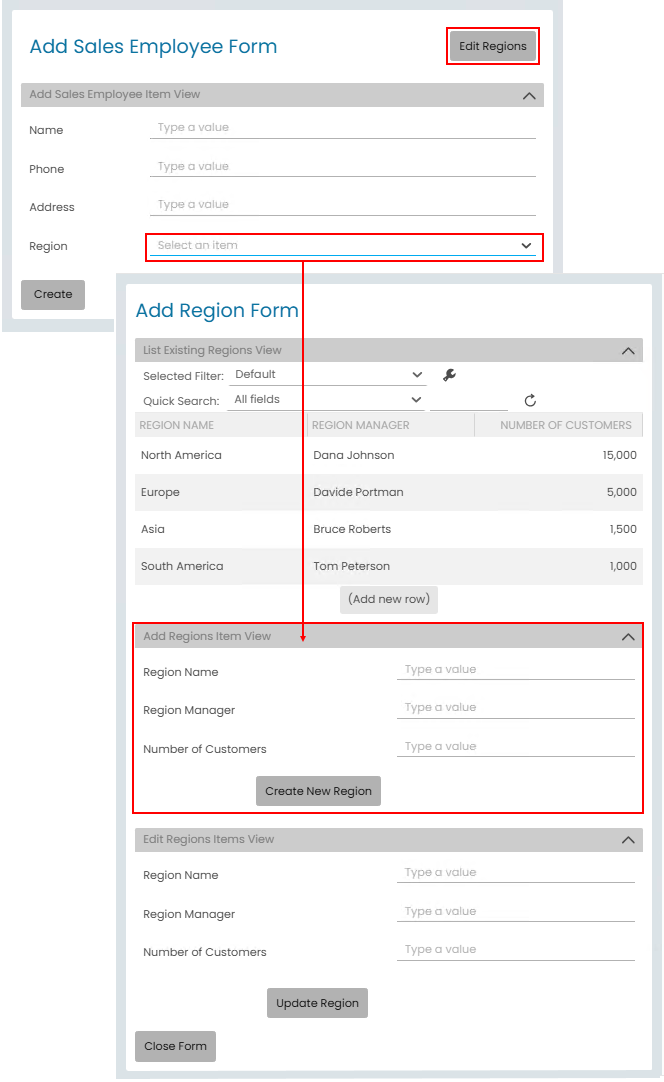Open the Quick Search fields dropdown
The width and height of the screenshot is (664, 1082).
pos(328,400)
